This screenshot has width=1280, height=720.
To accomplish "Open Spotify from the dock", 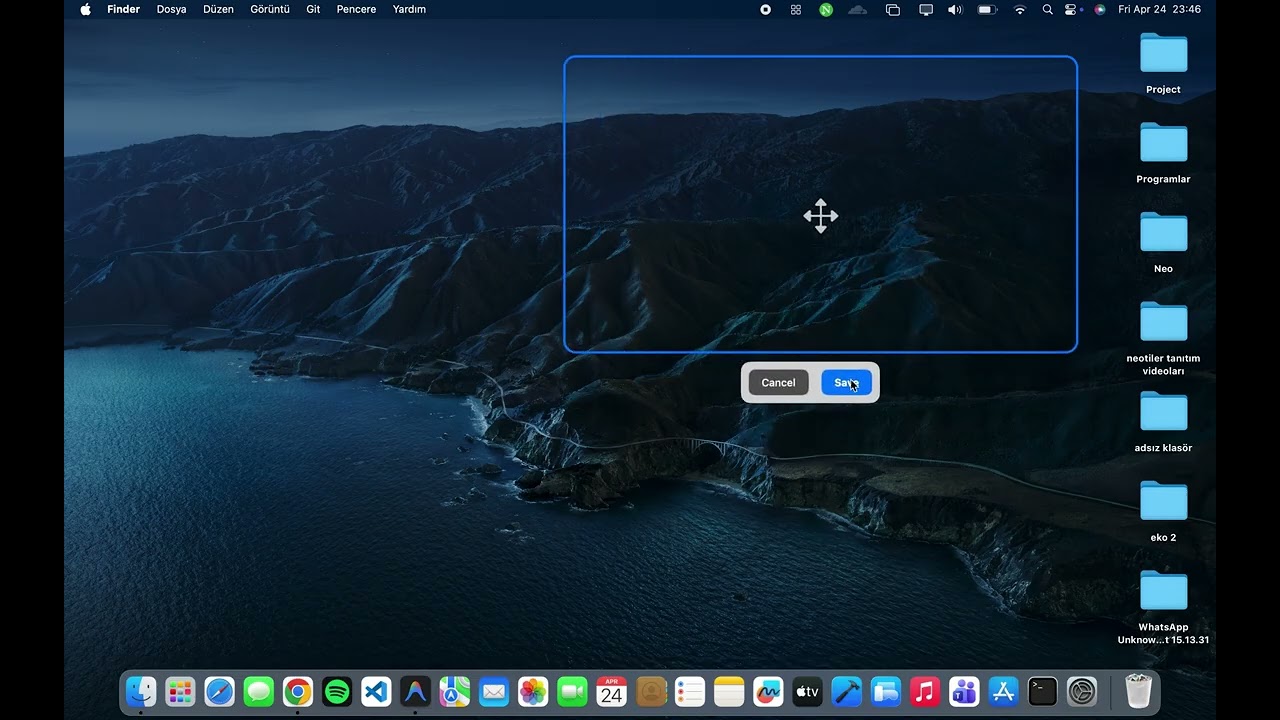I will point(337,691).
